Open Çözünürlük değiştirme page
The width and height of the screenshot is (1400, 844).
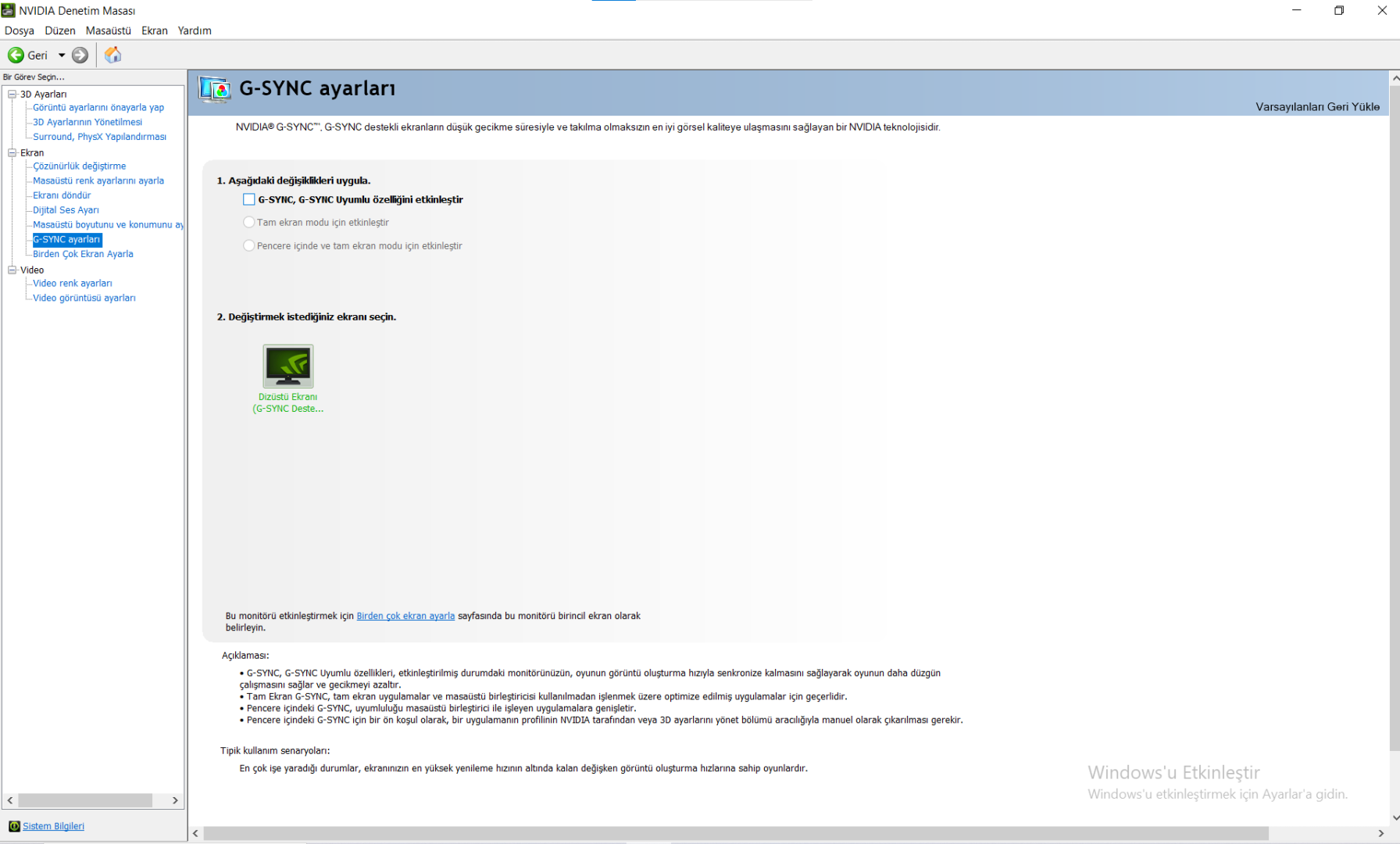tap(79, 166)
